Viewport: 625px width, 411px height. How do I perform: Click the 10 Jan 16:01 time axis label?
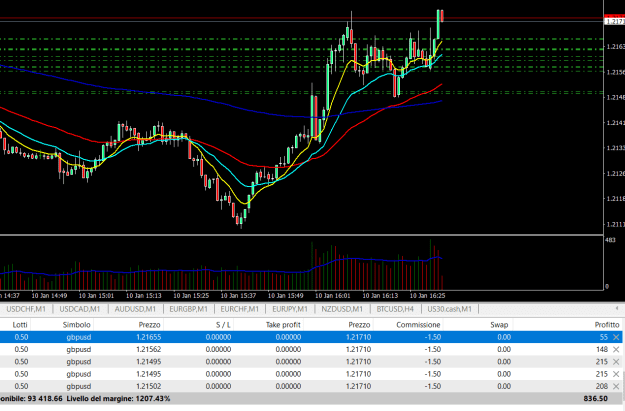(333, 296)
